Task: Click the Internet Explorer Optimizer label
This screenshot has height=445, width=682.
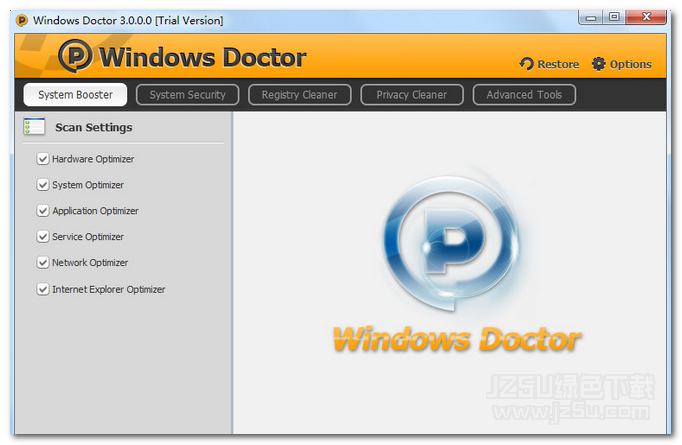Action: 109,289
